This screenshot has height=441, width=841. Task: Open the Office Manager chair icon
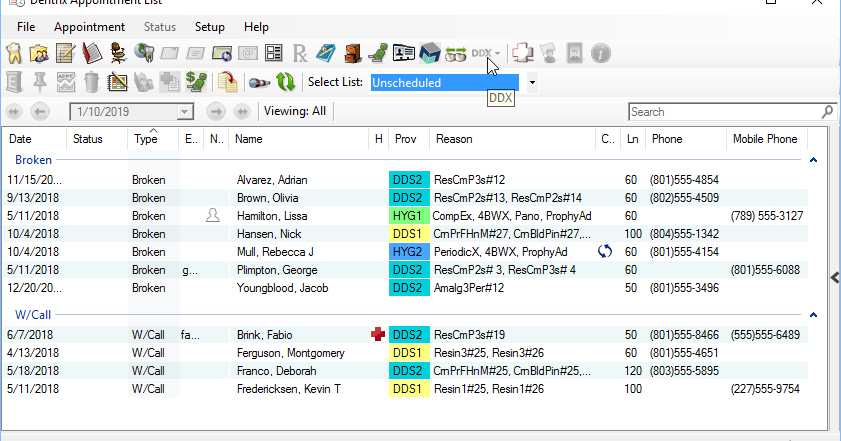coord(118,53)
